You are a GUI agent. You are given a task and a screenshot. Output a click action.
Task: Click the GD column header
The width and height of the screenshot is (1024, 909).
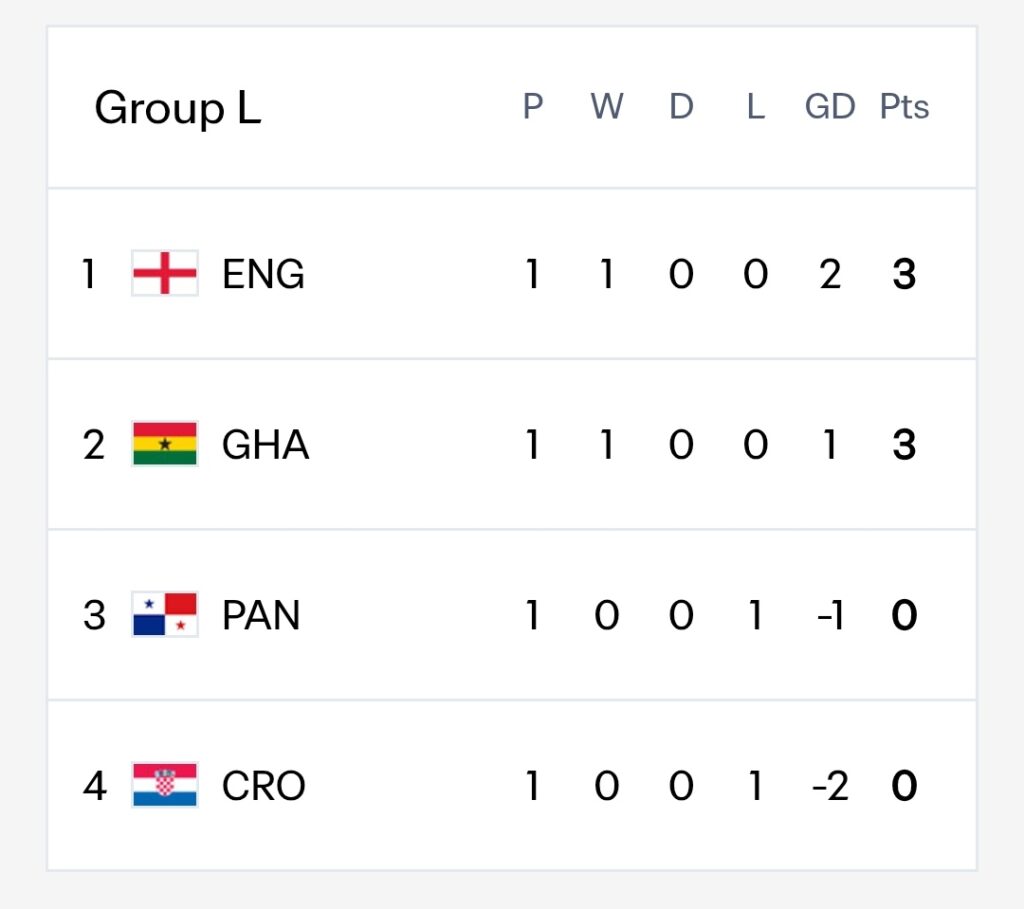[829, 106]
